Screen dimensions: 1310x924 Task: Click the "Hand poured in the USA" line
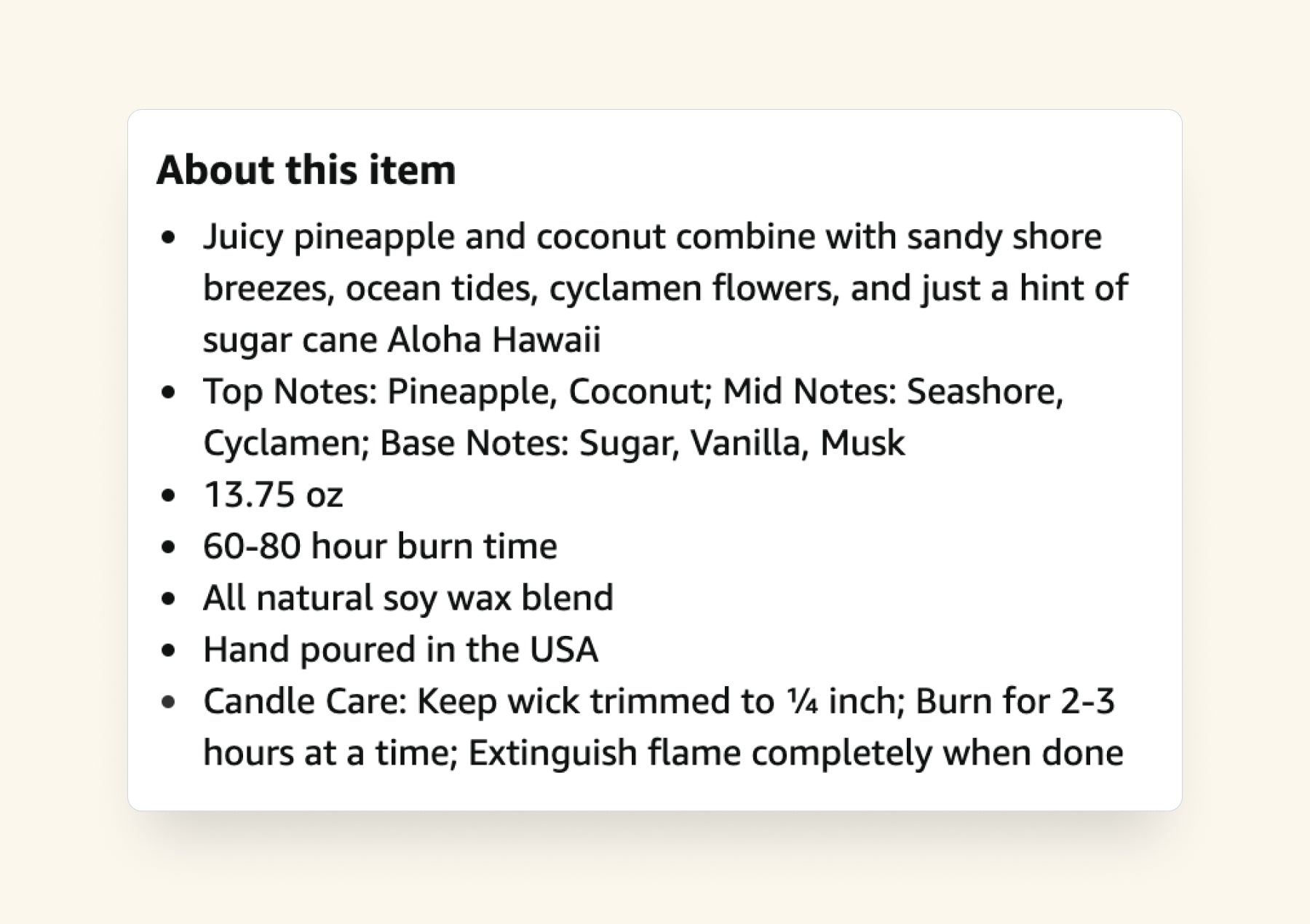tap(400, 650)
